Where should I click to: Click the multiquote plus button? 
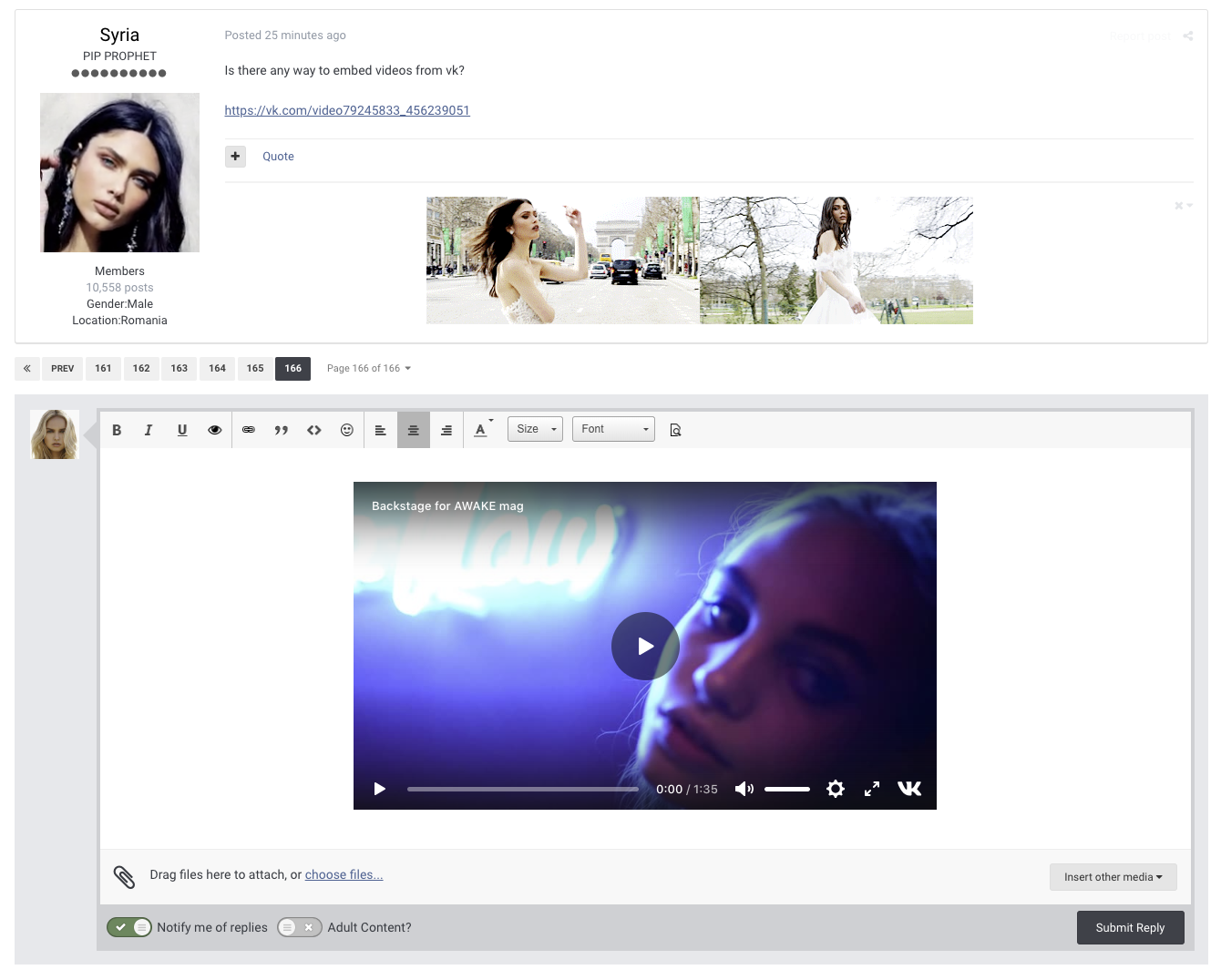pos(235,156)
